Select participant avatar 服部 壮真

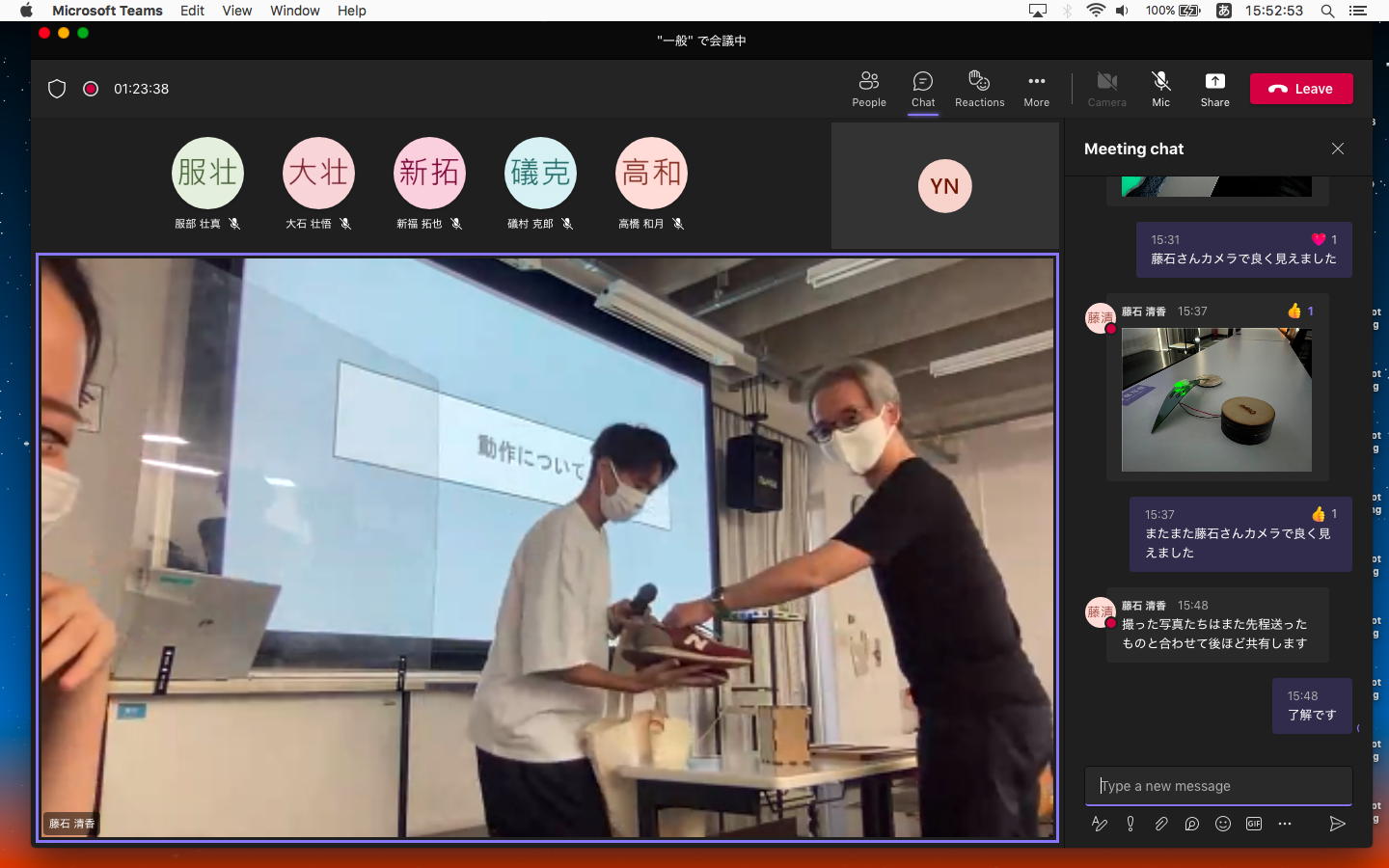pyautogui.click(x=207, y=173)
